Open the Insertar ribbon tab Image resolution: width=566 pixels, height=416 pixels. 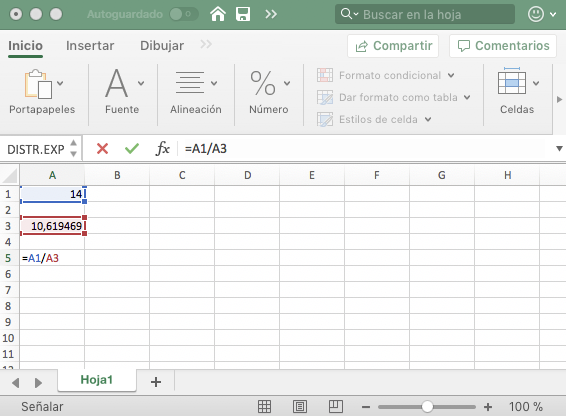90,46
